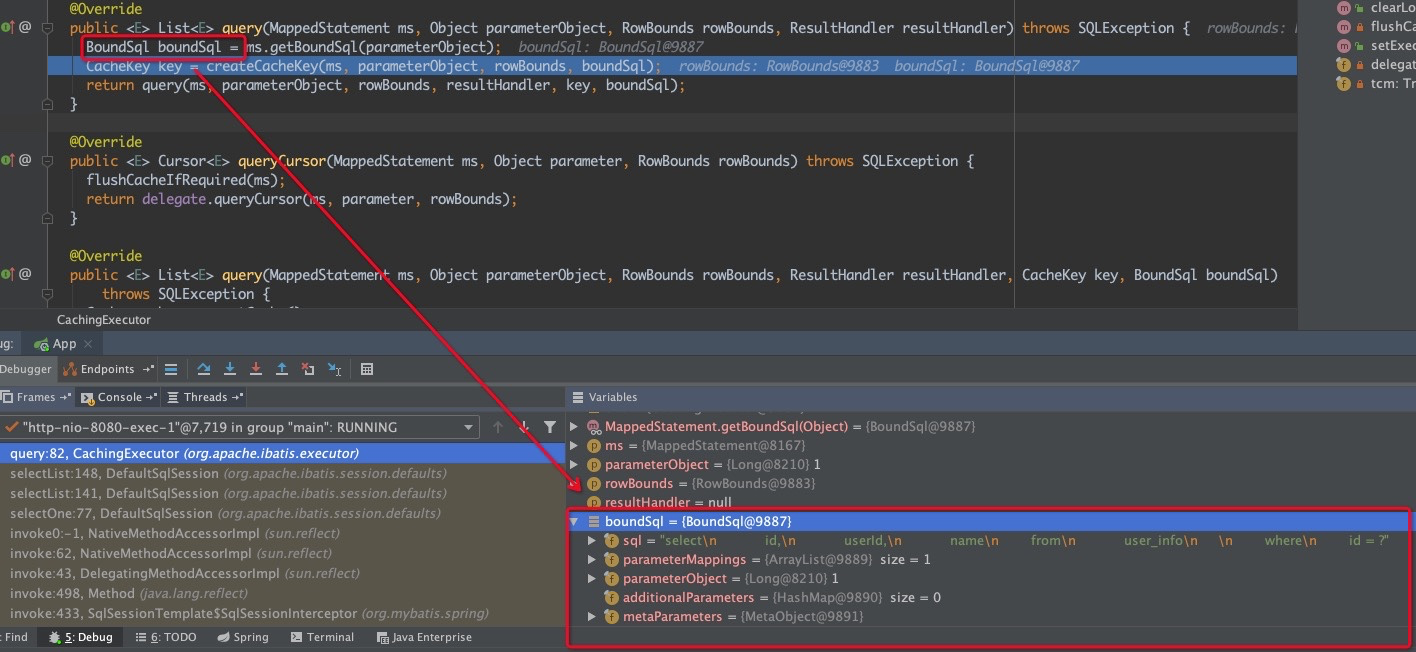The height and width of the screenshot is (652, 1416).
Task: Select frame invoke:433, SqlSessionTemplate$SqlSessionInterceptor
Action: [x=282, y=613]
